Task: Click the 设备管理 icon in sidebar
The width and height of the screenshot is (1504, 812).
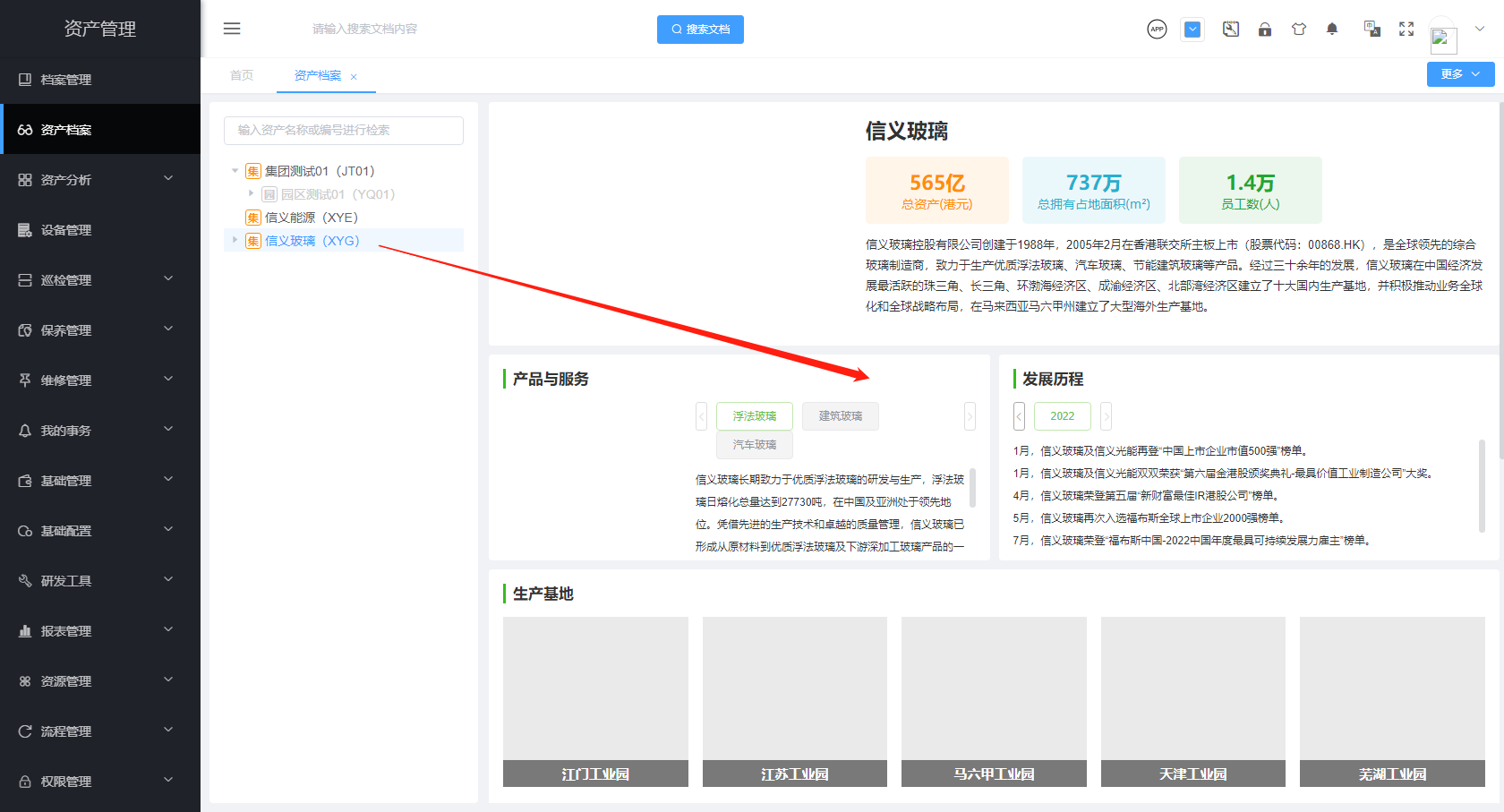Action: (25, 230)
